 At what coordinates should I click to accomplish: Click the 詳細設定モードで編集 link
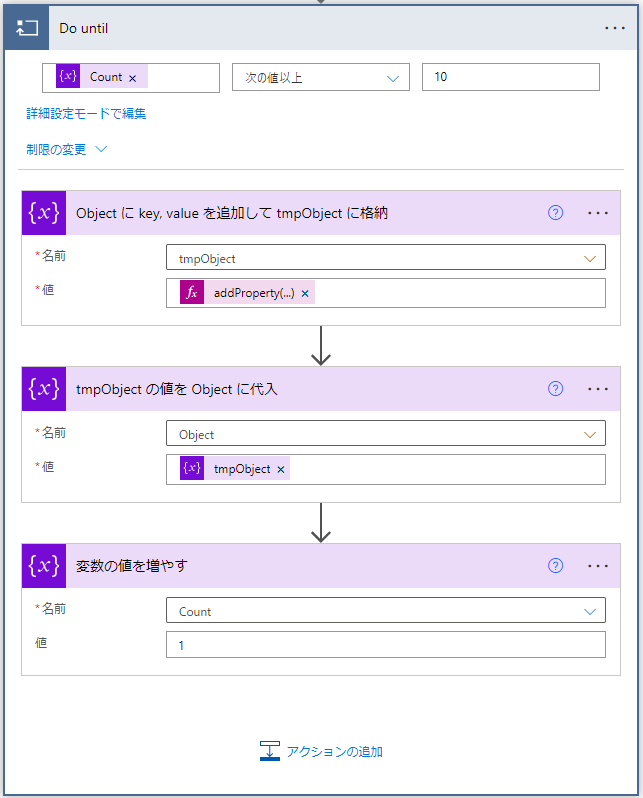click(x=86, y=113)
